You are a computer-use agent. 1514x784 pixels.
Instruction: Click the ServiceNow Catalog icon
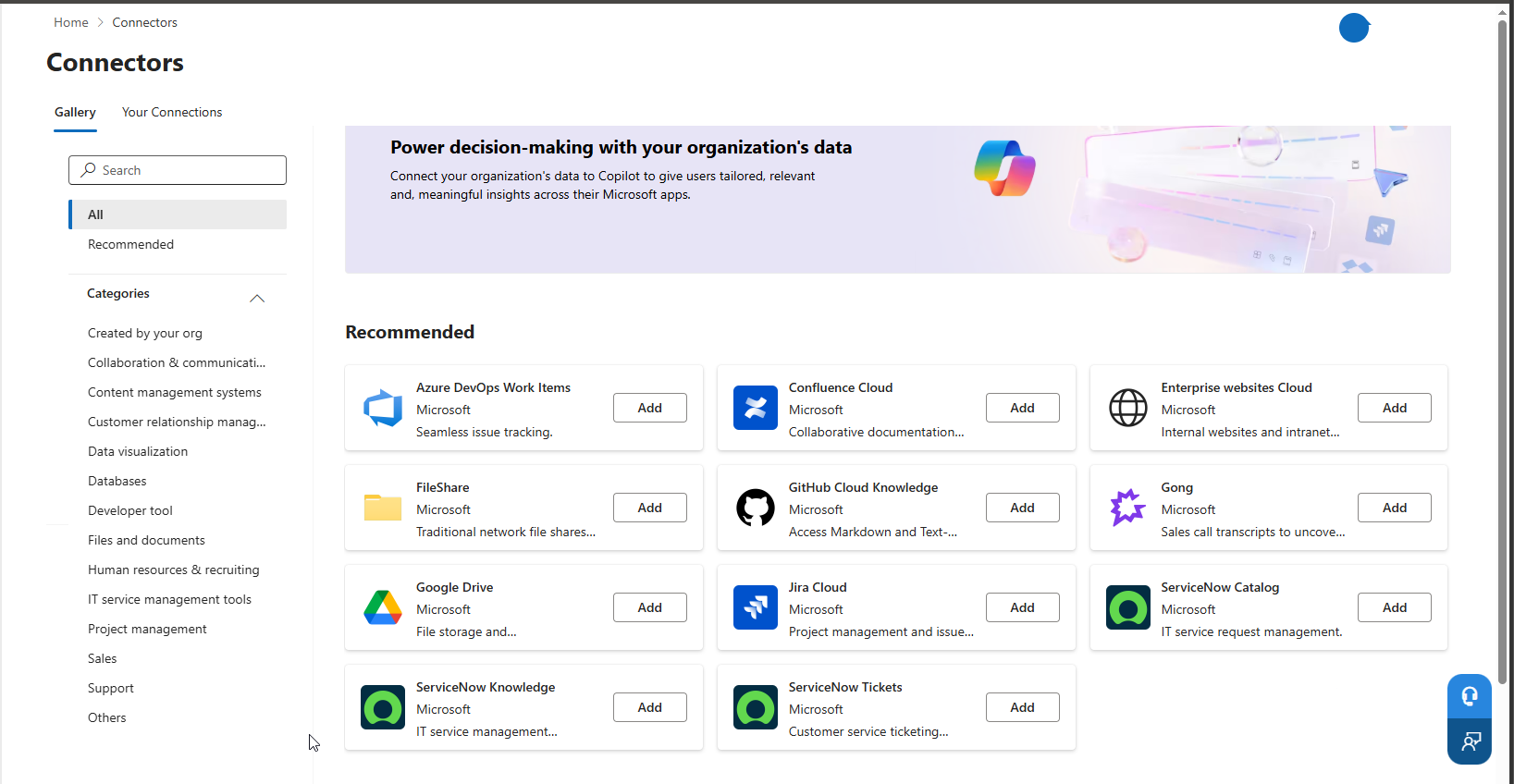coord(1128,607)
